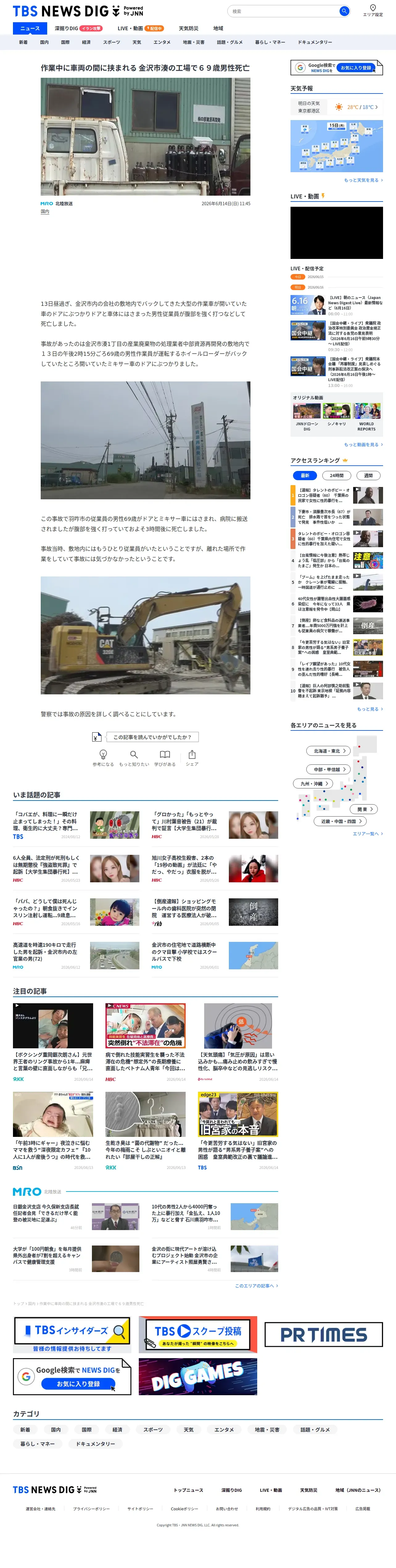Open the 地域 main tab
The width and height of the screenshot is (396, 1568).
[x=218, y=28]
